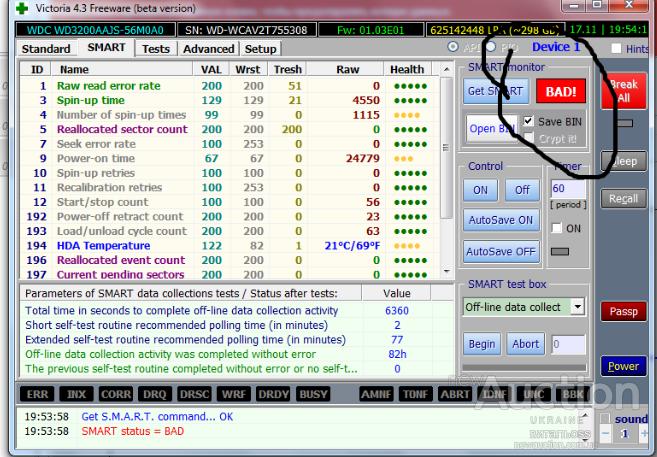657x457 pixels.
Task: Click the ERR status indicator
Action: point(37,394)
